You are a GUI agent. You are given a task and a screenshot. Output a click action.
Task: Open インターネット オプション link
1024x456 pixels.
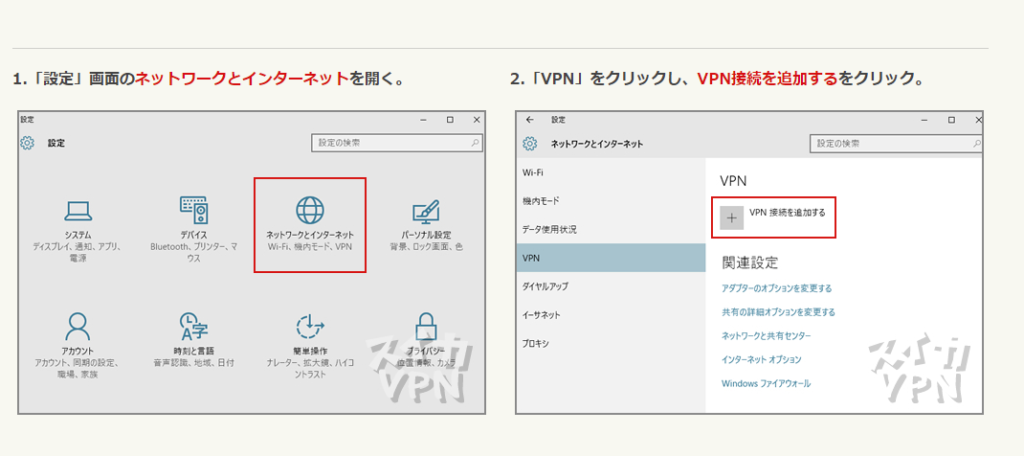pos(761,359)
